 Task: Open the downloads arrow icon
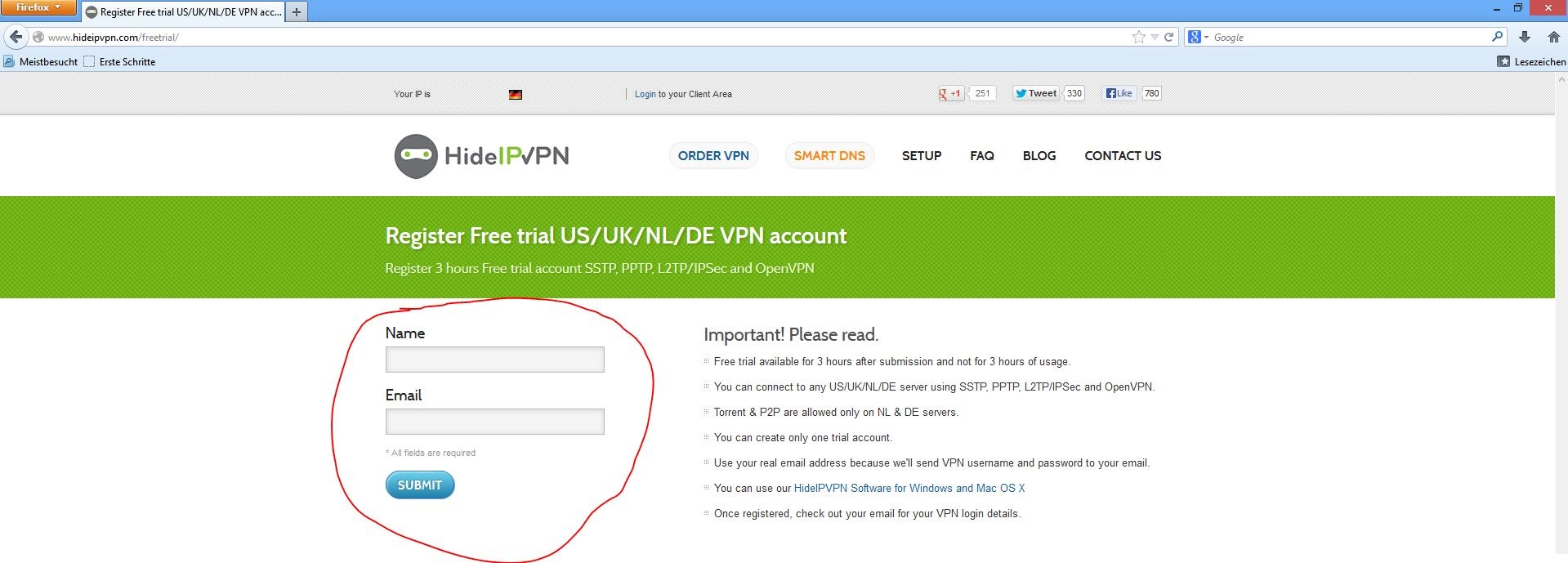pyautogui.click(x=1525, y=37)
